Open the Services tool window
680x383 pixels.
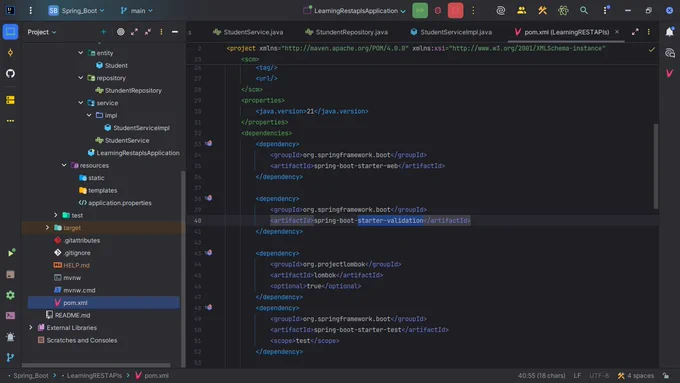[11, 295]
